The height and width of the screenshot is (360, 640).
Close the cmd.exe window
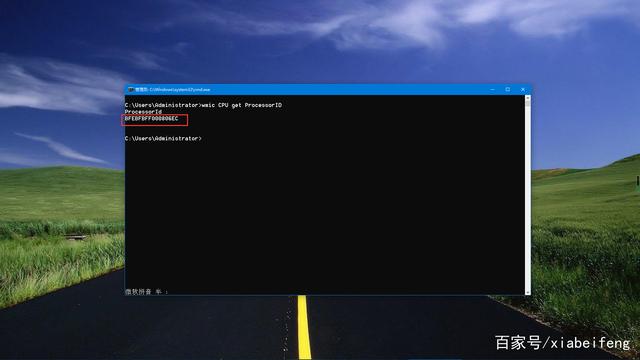click(523, 89)
